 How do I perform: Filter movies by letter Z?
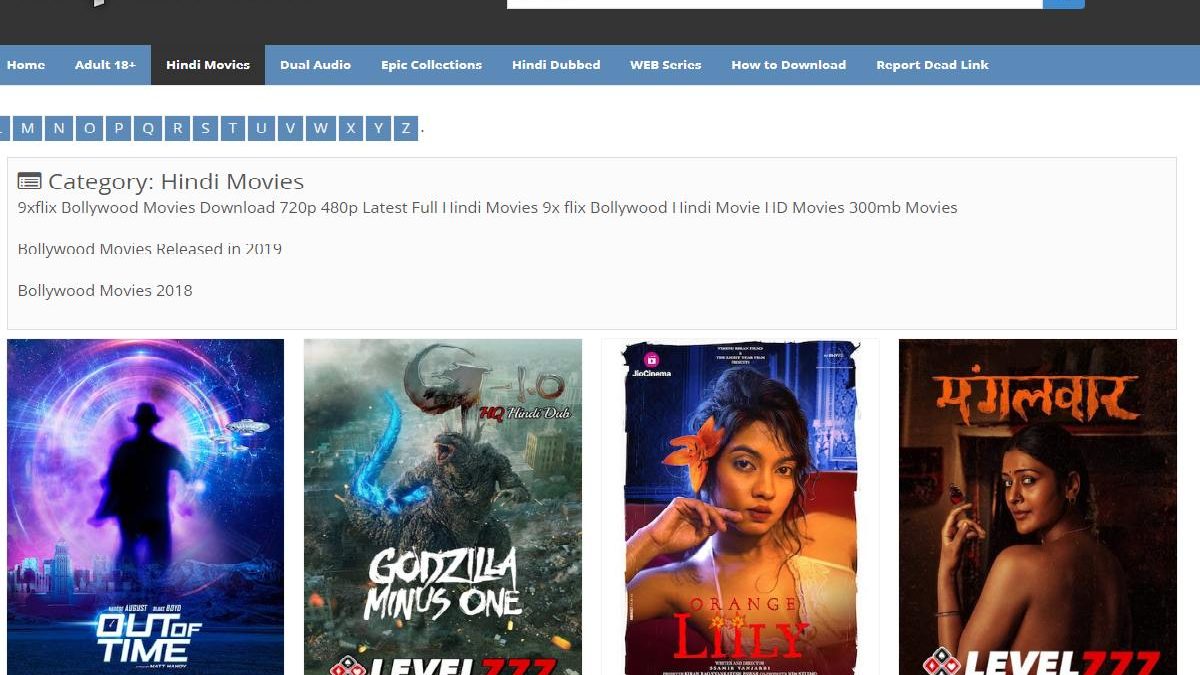pyautogui.click(x=405, y=128)
